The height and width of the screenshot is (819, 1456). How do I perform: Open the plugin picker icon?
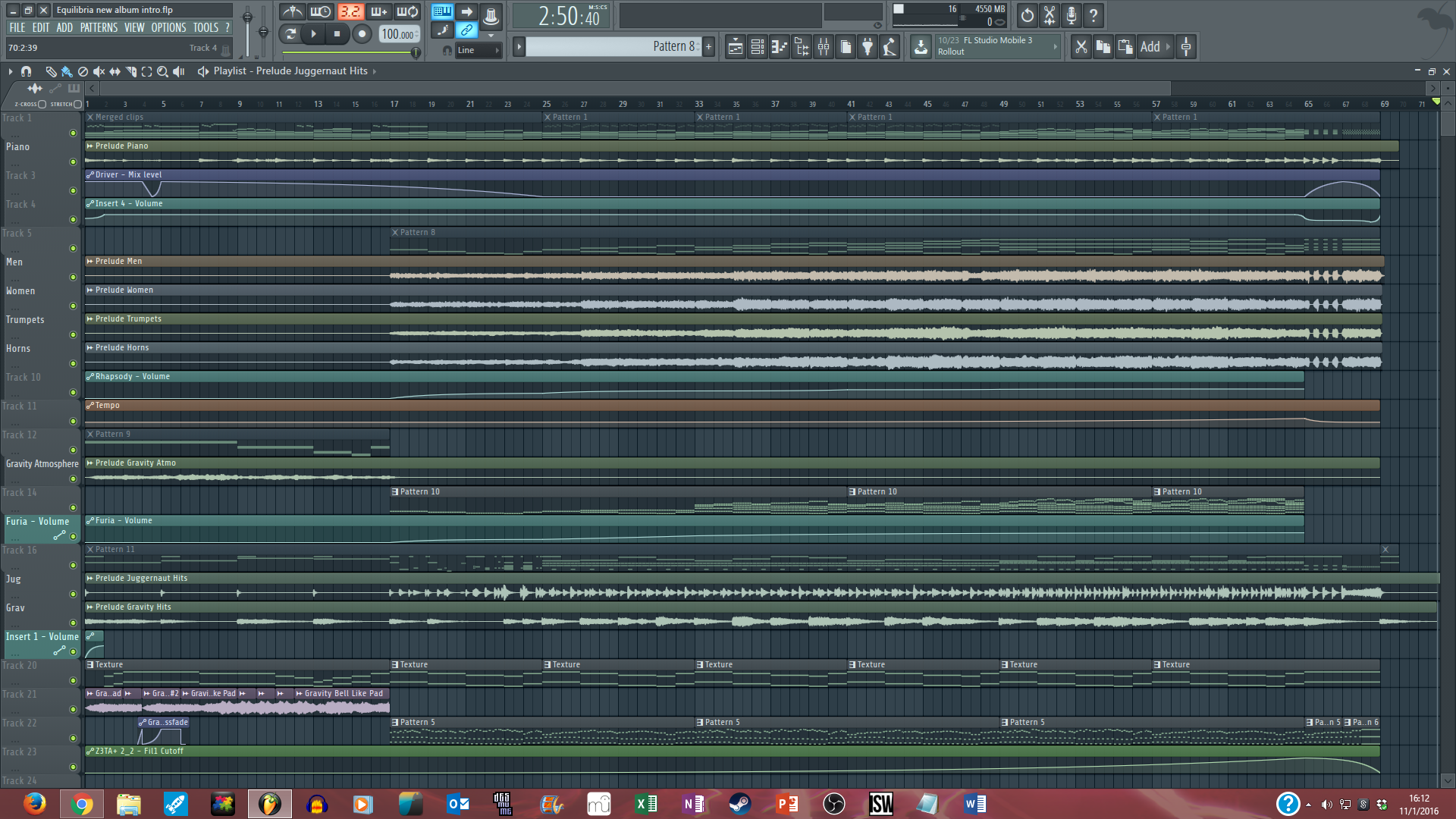point(868,47)
